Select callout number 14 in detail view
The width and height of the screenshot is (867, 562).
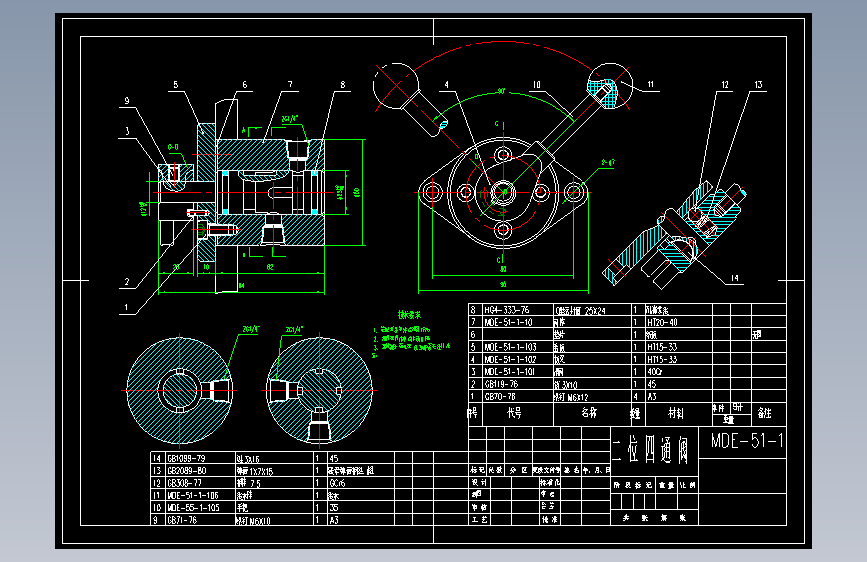coord(734,278)
